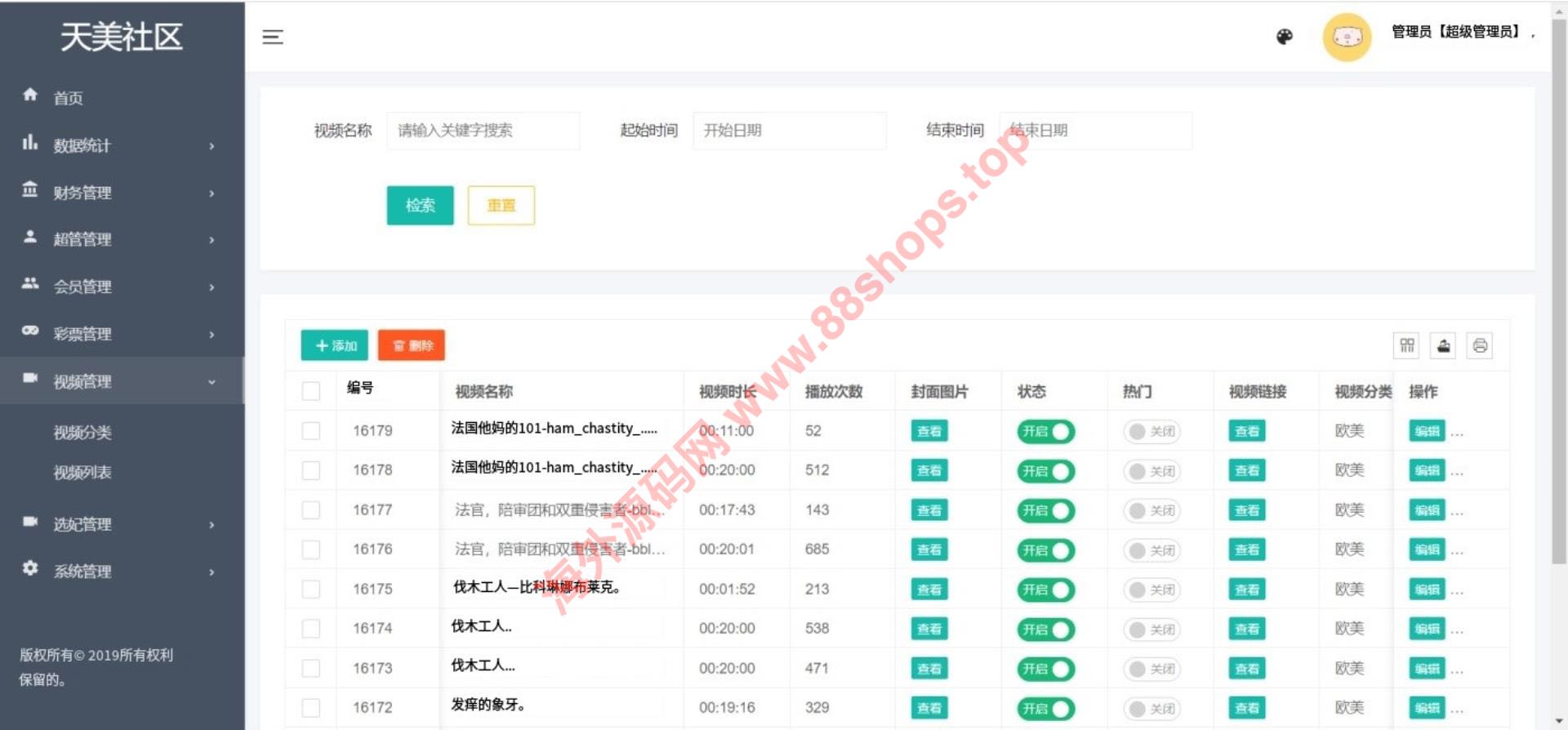Open 视频列表 submenu item

82,472
